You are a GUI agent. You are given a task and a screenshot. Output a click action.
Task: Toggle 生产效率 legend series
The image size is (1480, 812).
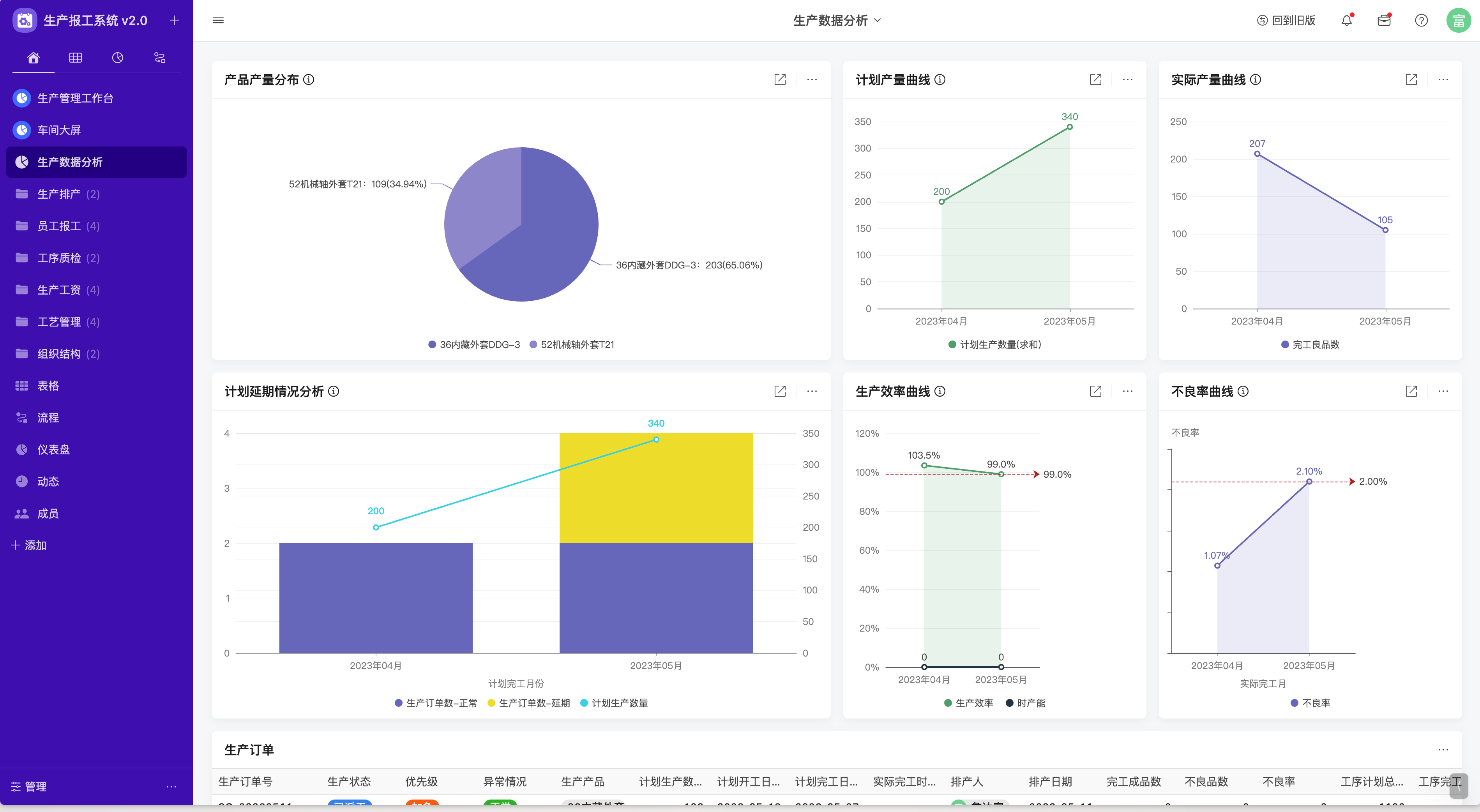pos(969,703)
